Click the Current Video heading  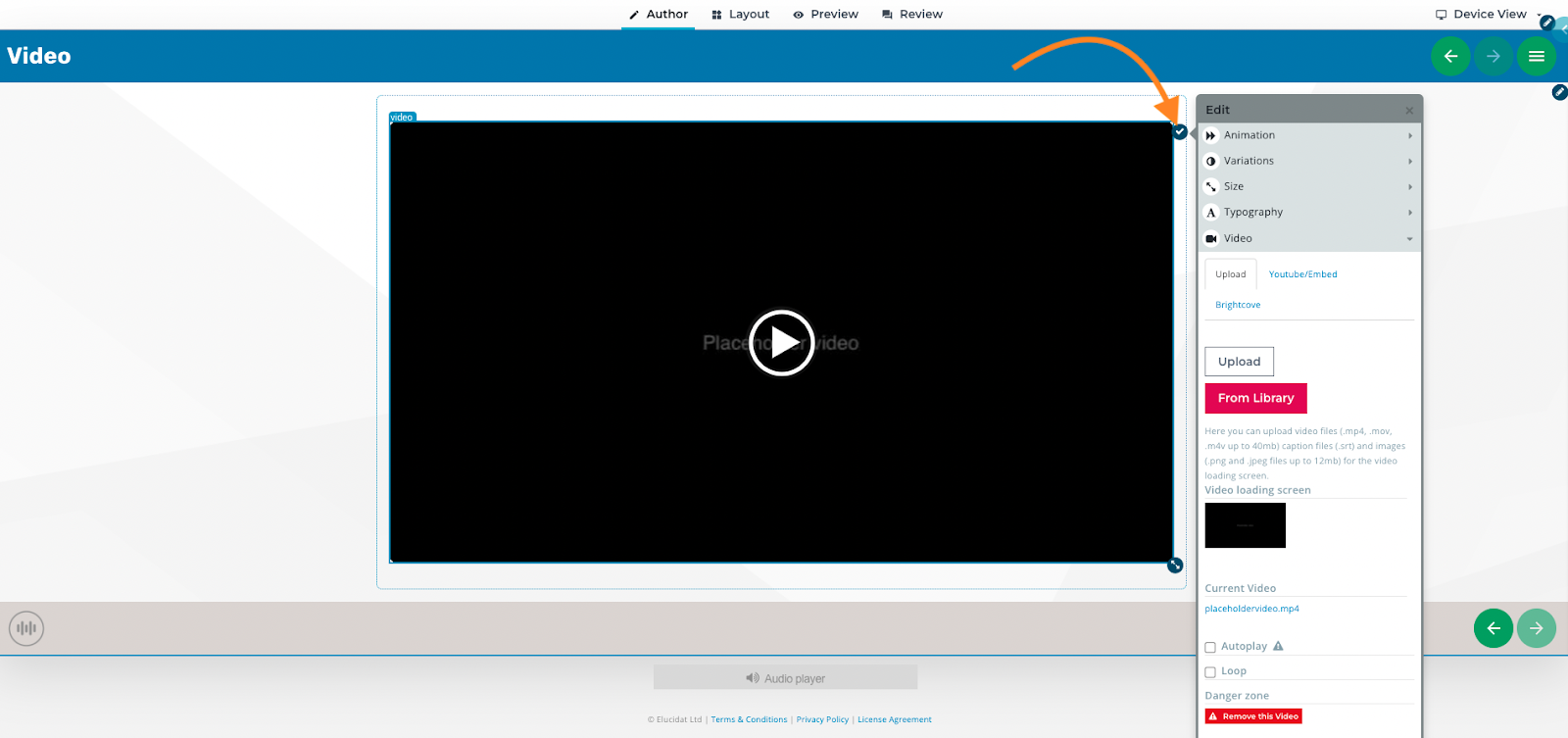click(1240, 588)
